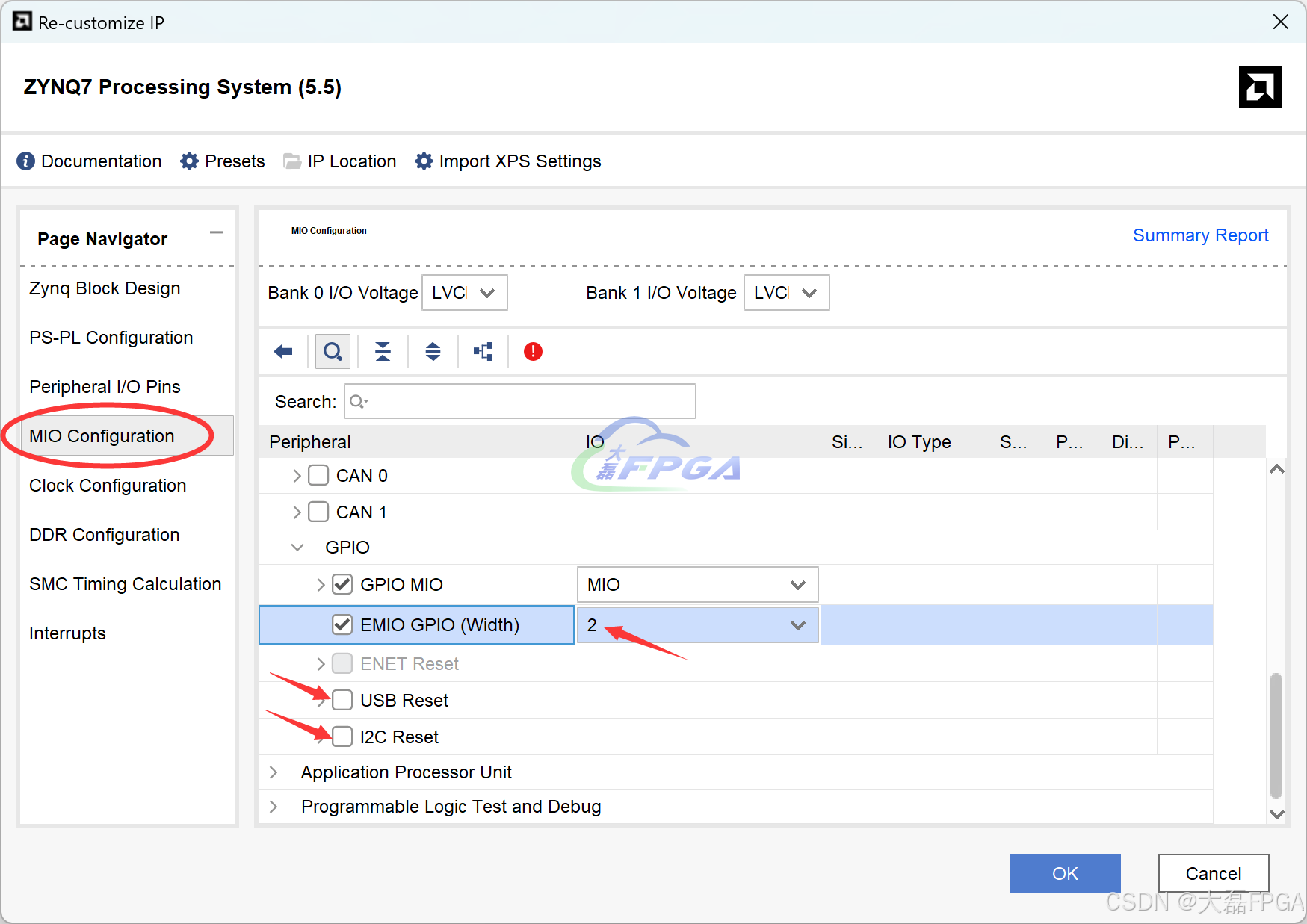The image size is (1307, 924).
Task: Click the OK button
Action: click(x=1065, y=873)
